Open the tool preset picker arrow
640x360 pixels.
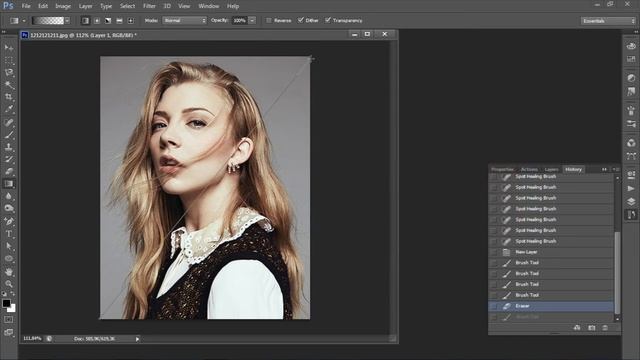(x=24, y=20)
